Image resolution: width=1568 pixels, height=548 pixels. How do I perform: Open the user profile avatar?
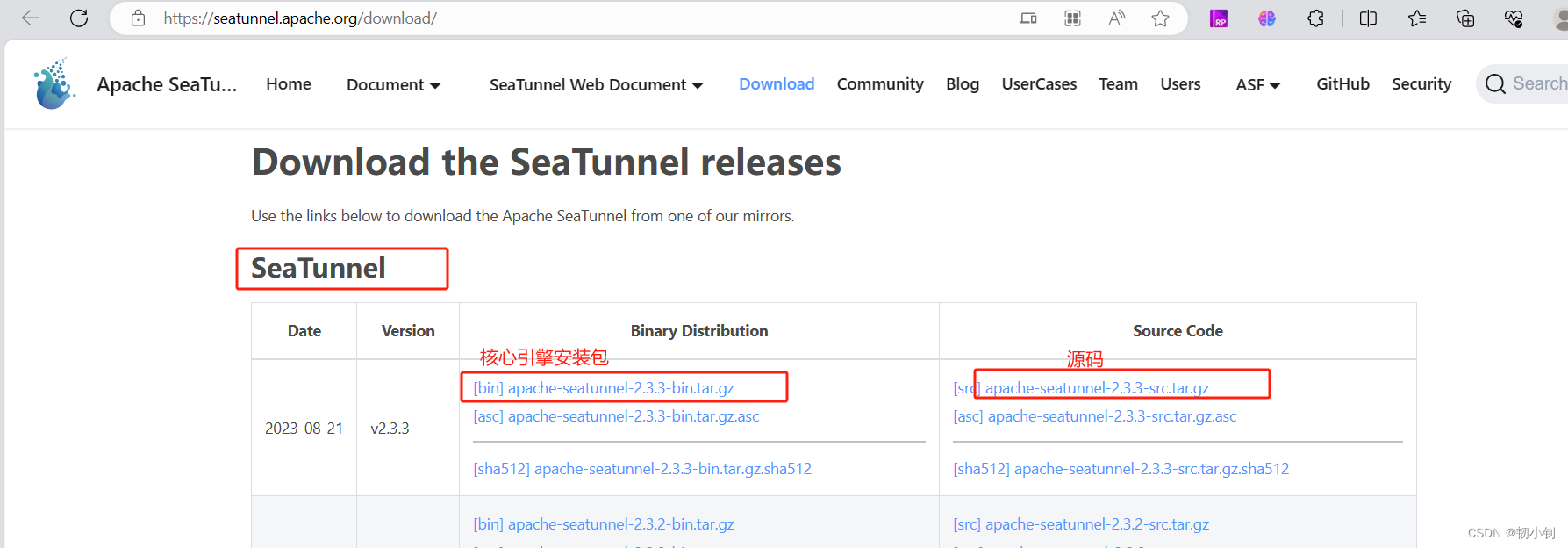[x=1559, y=18]
